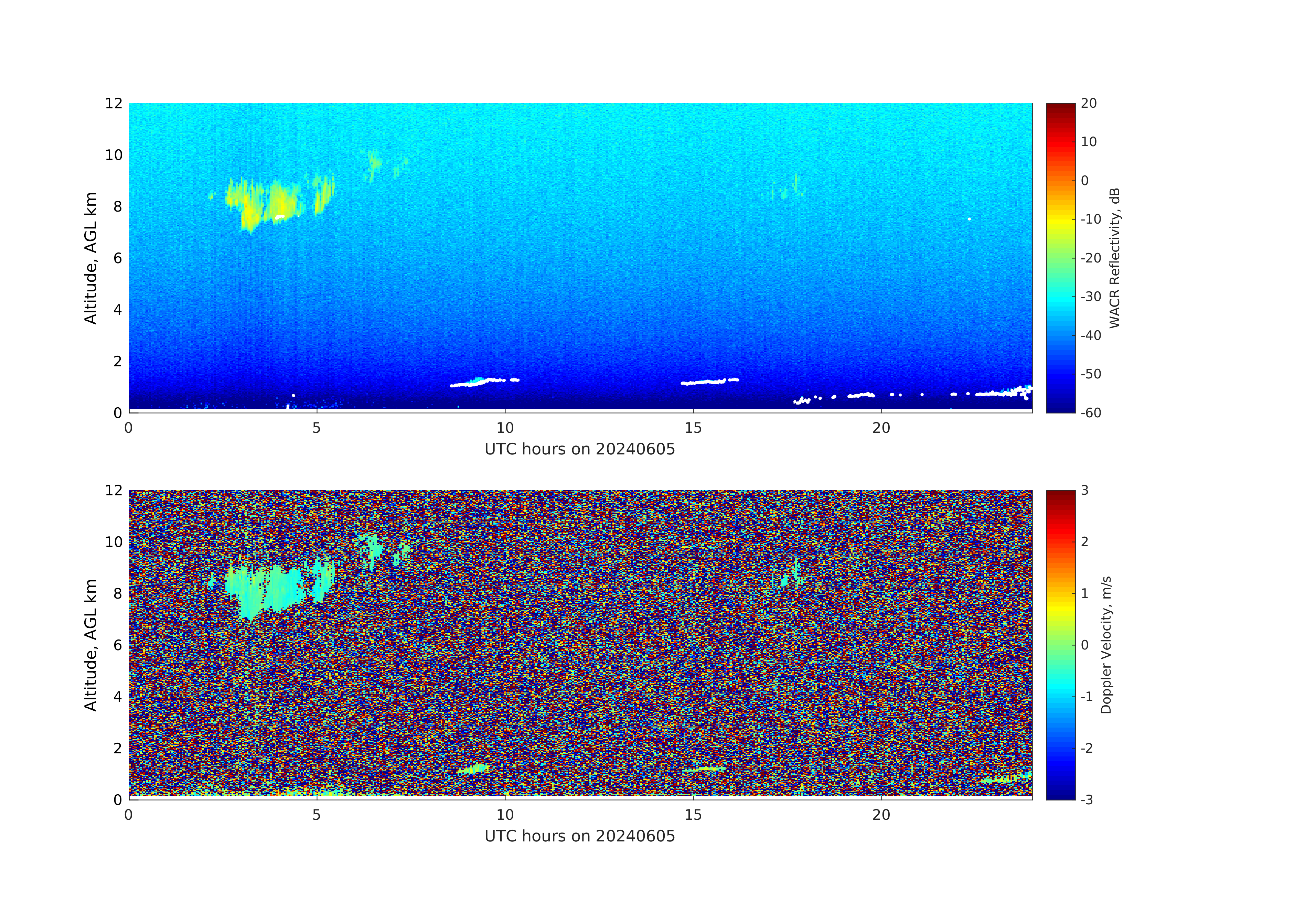This screenshot has height=903, width=1316.
Task: Click the Doppler Velocity colorbar
Action: pos(1060,644)
